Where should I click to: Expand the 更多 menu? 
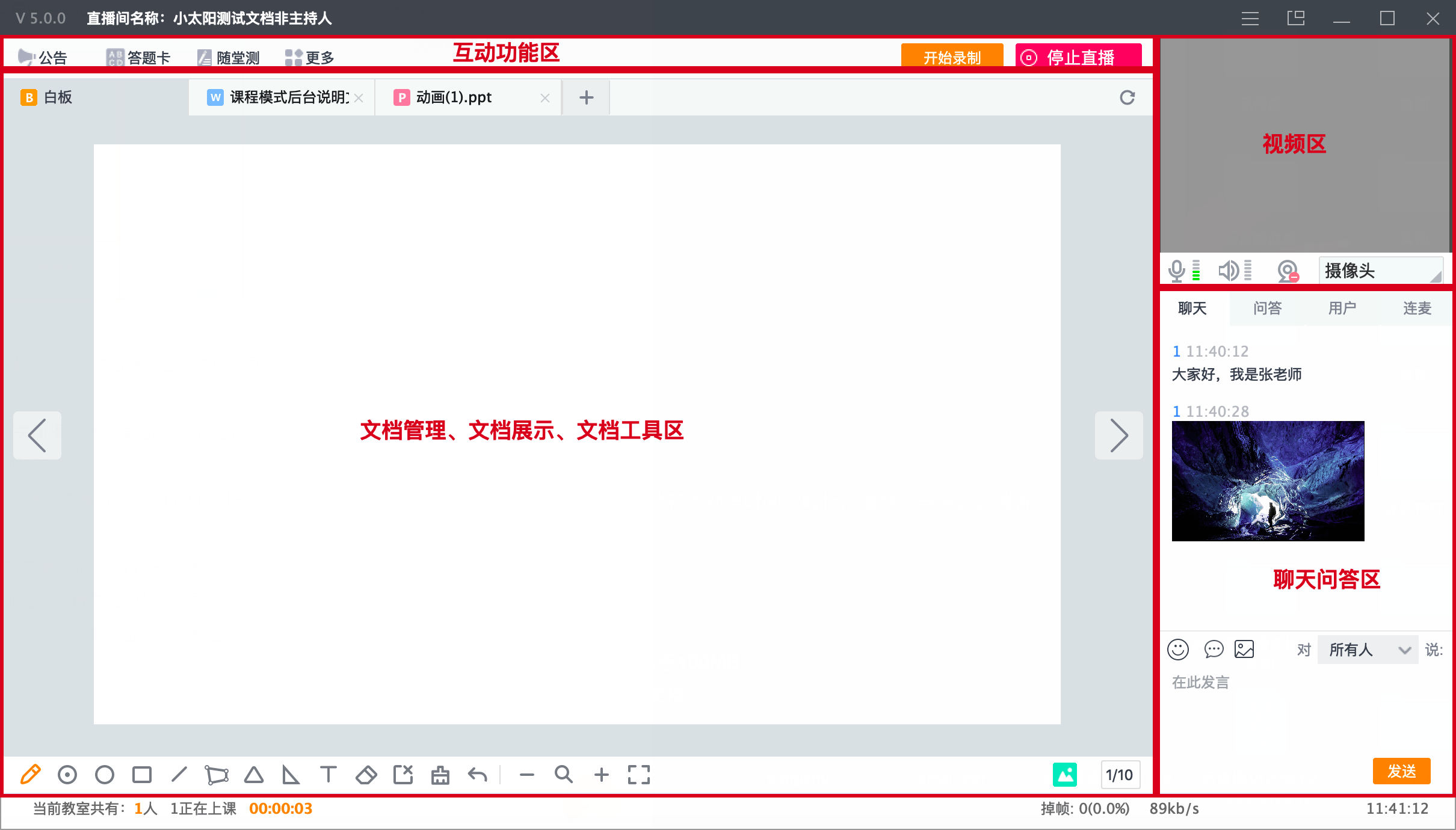[309, 58]
